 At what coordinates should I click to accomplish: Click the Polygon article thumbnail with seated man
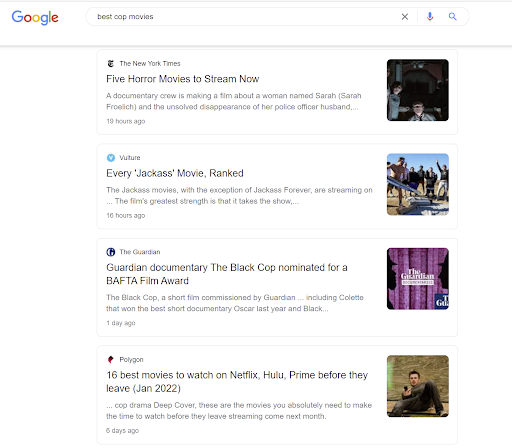pyautogui.click(x=418, y=386)
